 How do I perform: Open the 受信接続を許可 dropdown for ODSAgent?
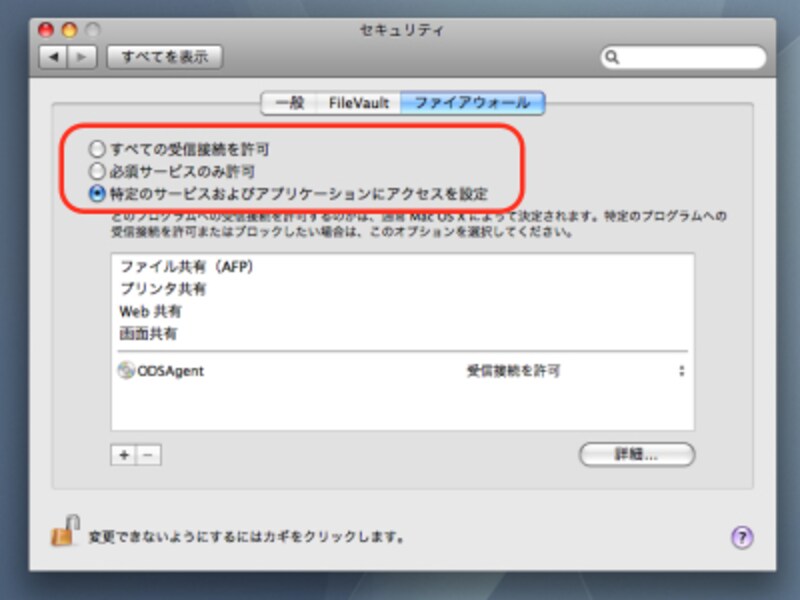click(x=680, y=369)
